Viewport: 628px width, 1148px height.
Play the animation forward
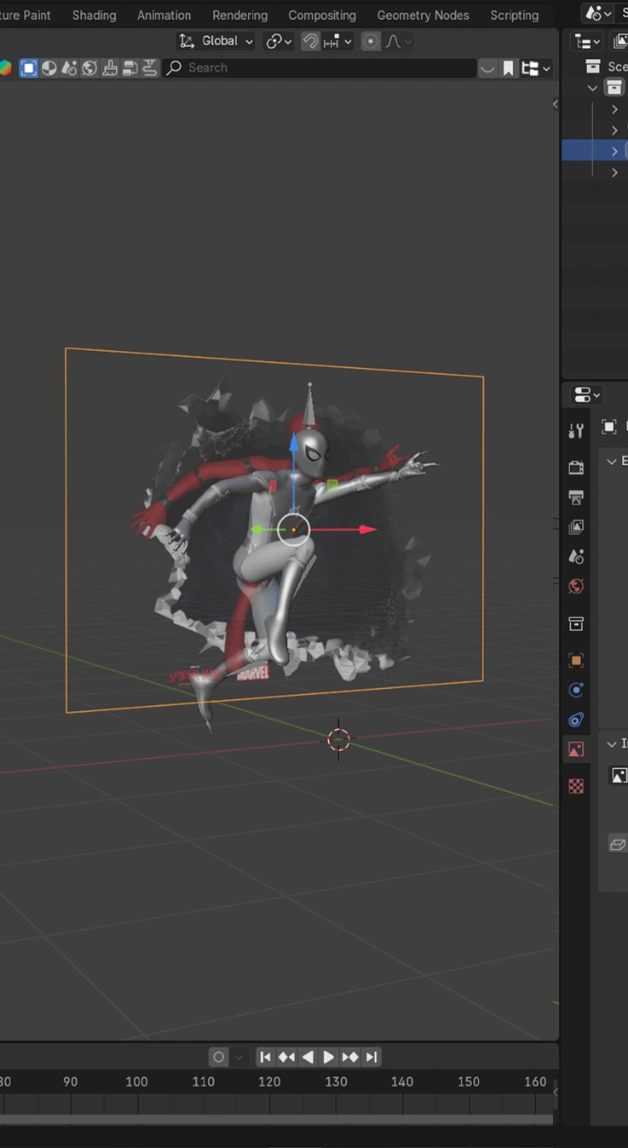click(x=329, y=1057)
